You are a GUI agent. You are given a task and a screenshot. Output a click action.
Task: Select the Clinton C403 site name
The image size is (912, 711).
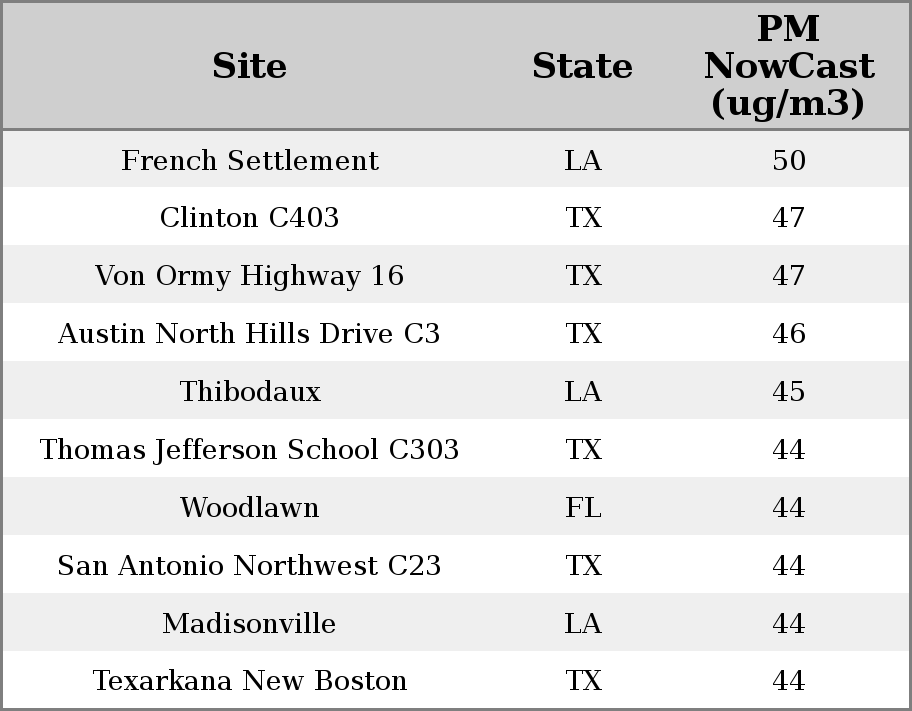coord(250,218)
